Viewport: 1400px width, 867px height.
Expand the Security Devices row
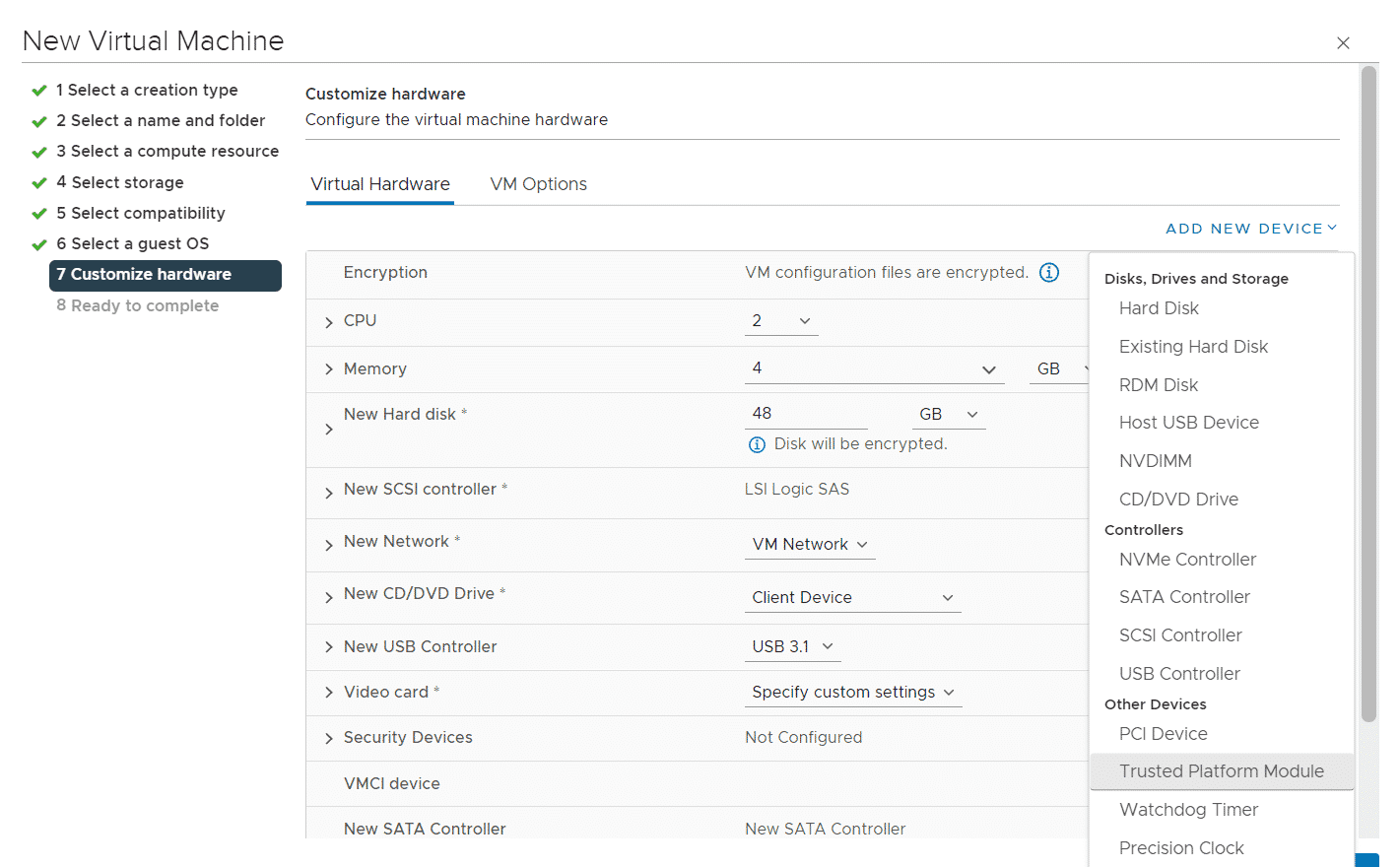(329, 738)
